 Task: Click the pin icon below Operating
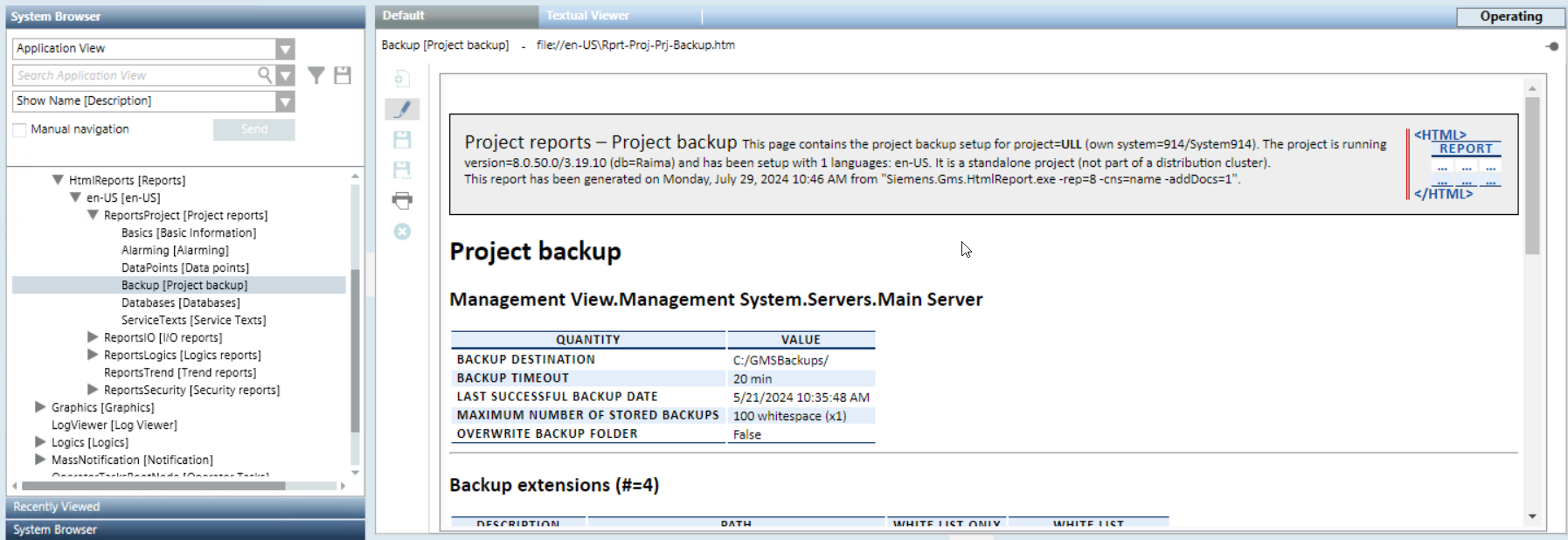coord(1551,46)
